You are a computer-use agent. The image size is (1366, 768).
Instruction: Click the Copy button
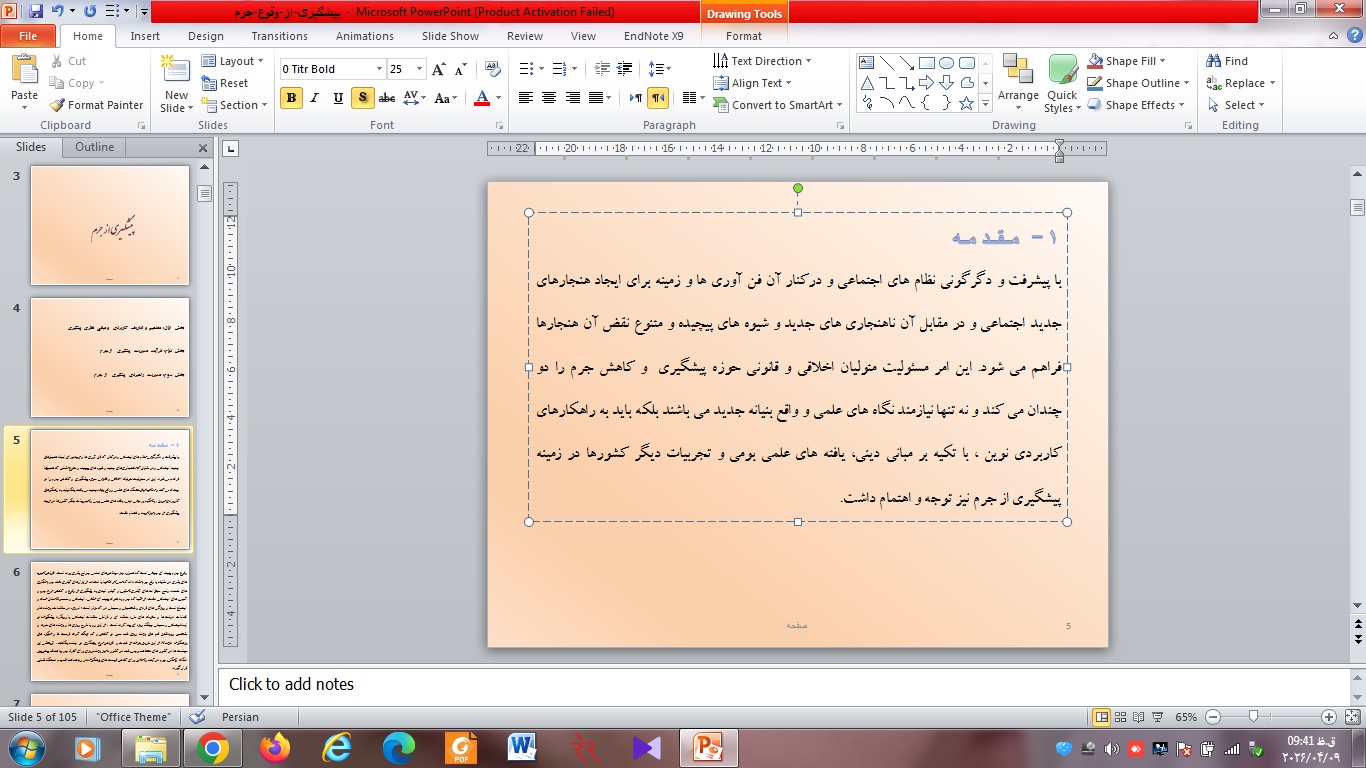click(75, 83)
